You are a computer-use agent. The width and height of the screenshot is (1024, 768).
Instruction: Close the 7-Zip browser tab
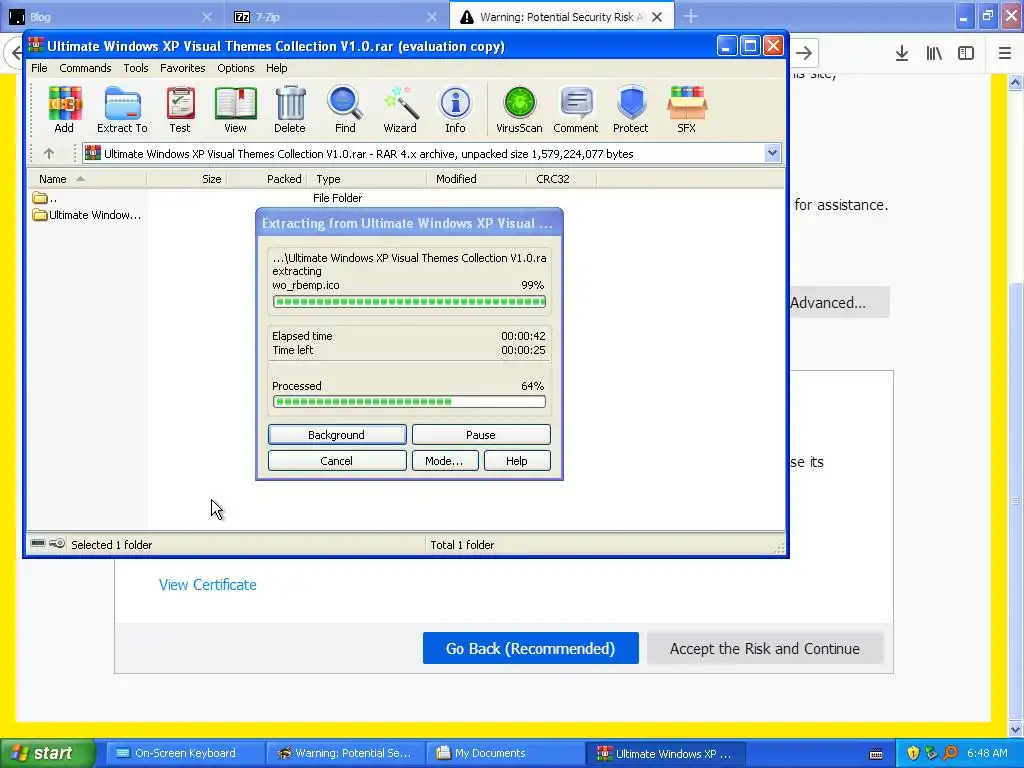click(432, 17)
